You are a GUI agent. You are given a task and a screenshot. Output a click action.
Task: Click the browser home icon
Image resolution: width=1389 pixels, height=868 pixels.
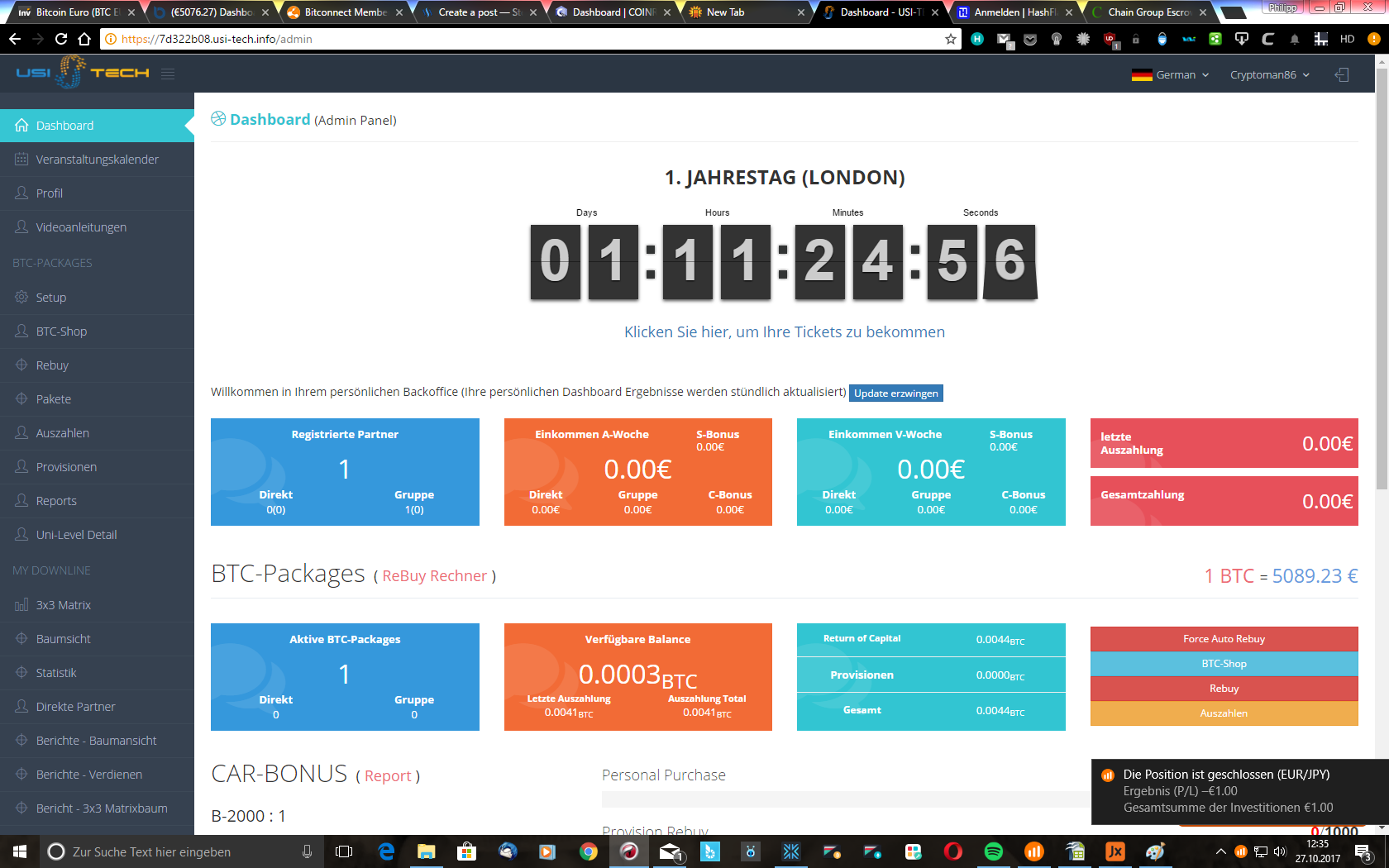[x=84, y=39]
